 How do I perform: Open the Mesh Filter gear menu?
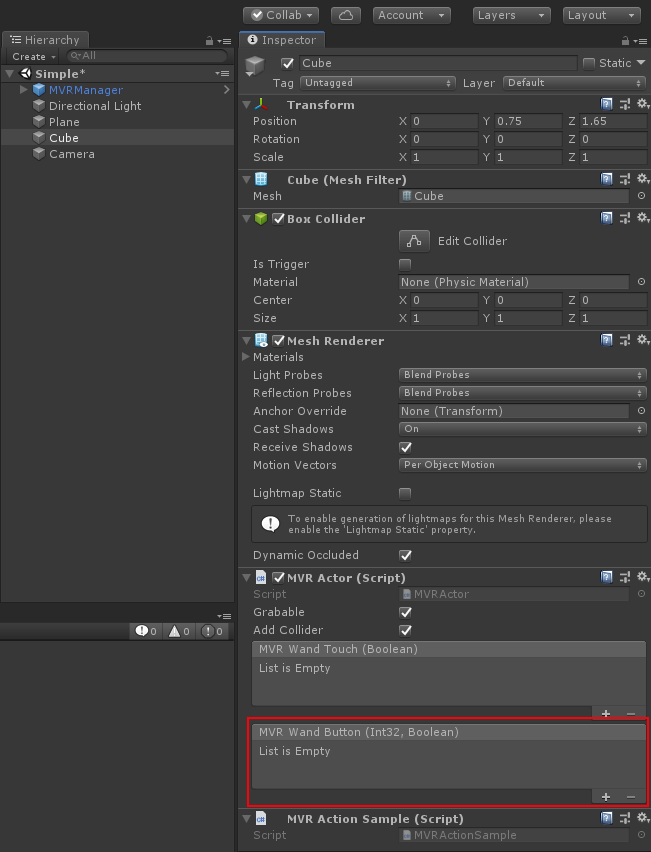tap(643, 179)
